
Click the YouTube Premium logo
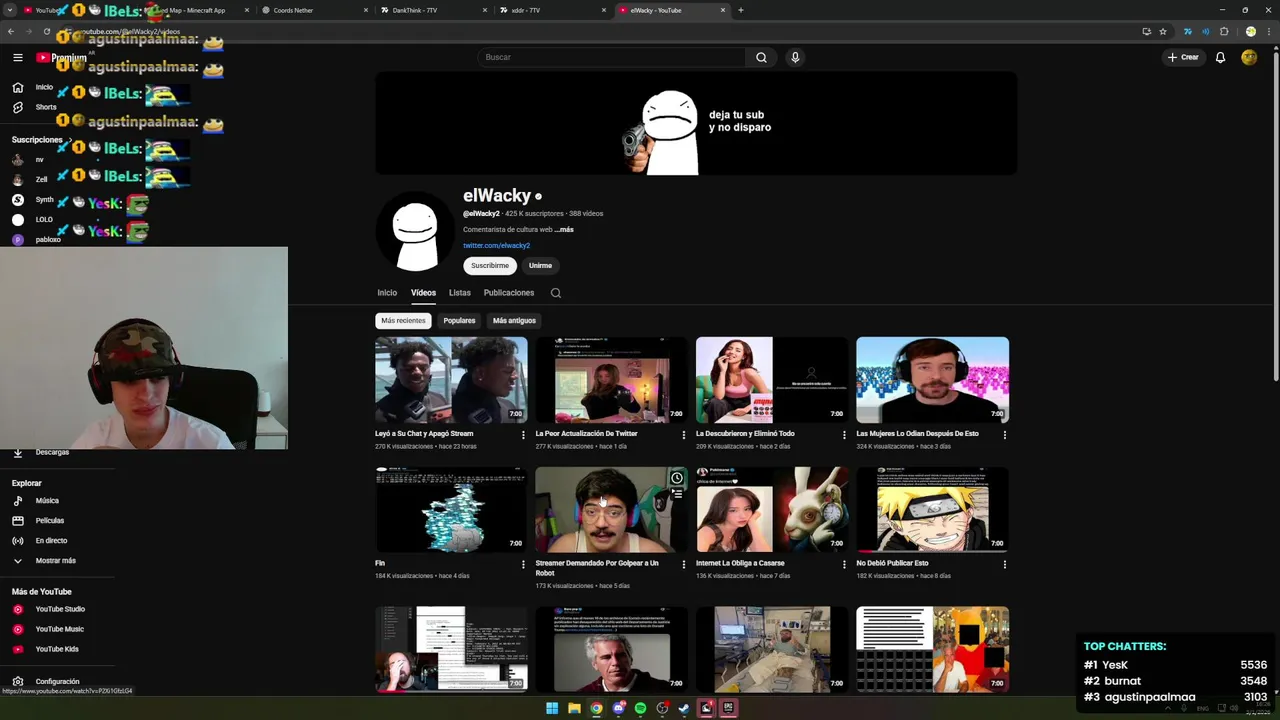[62, 57]
